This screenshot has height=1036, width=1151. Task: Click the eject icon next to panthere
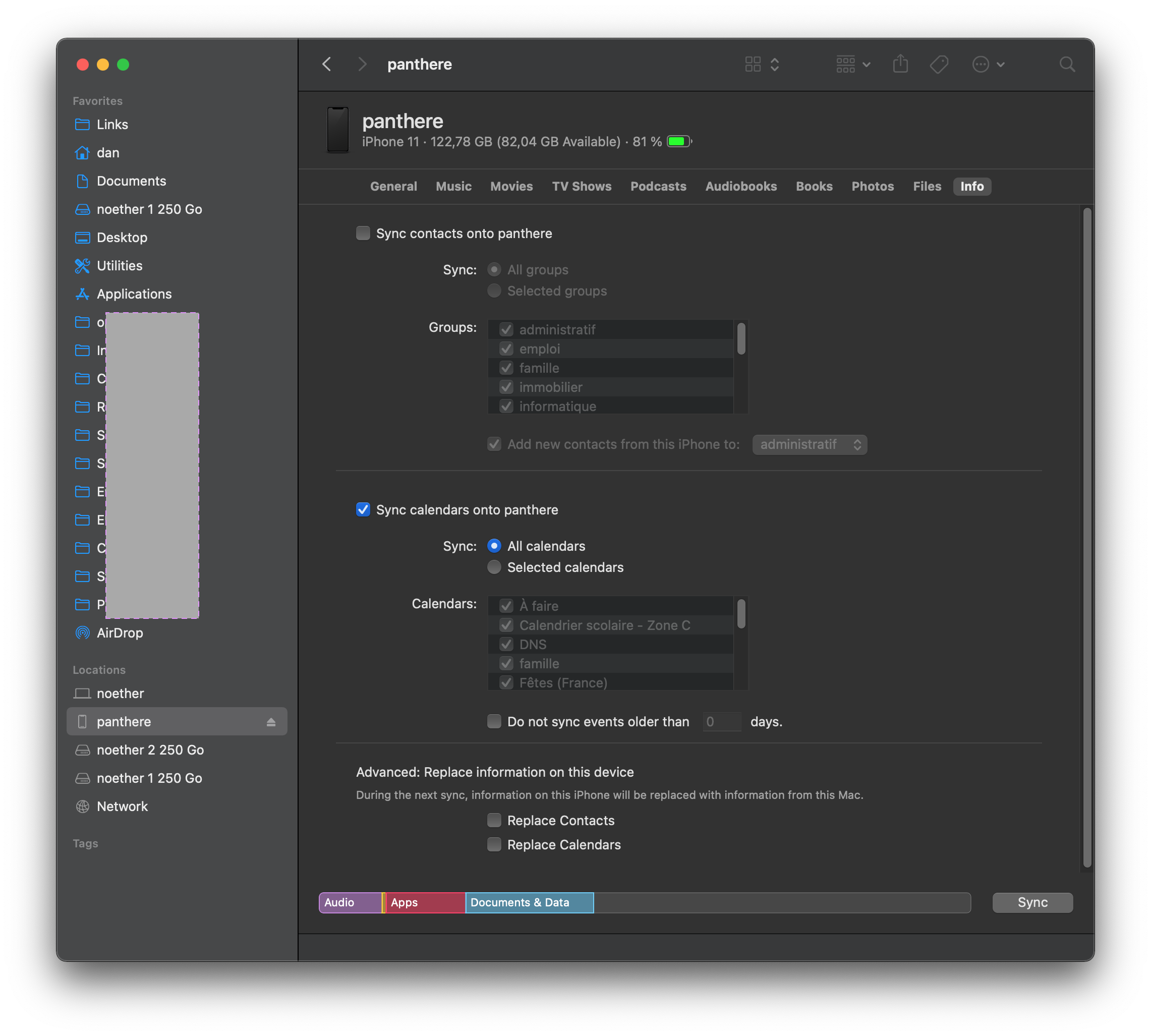(271, 722)
